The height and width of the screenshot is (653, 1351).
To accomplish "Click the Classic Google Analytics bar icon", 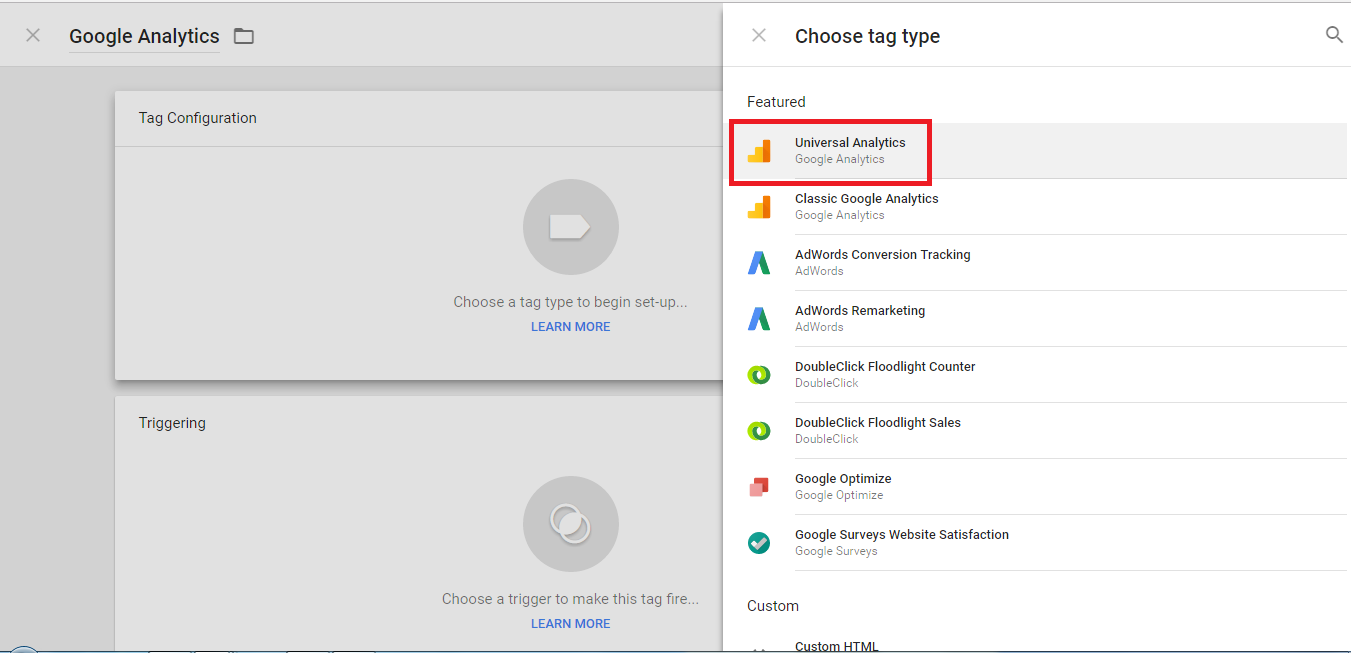I will pyautogui.click(x=760, y=207).
